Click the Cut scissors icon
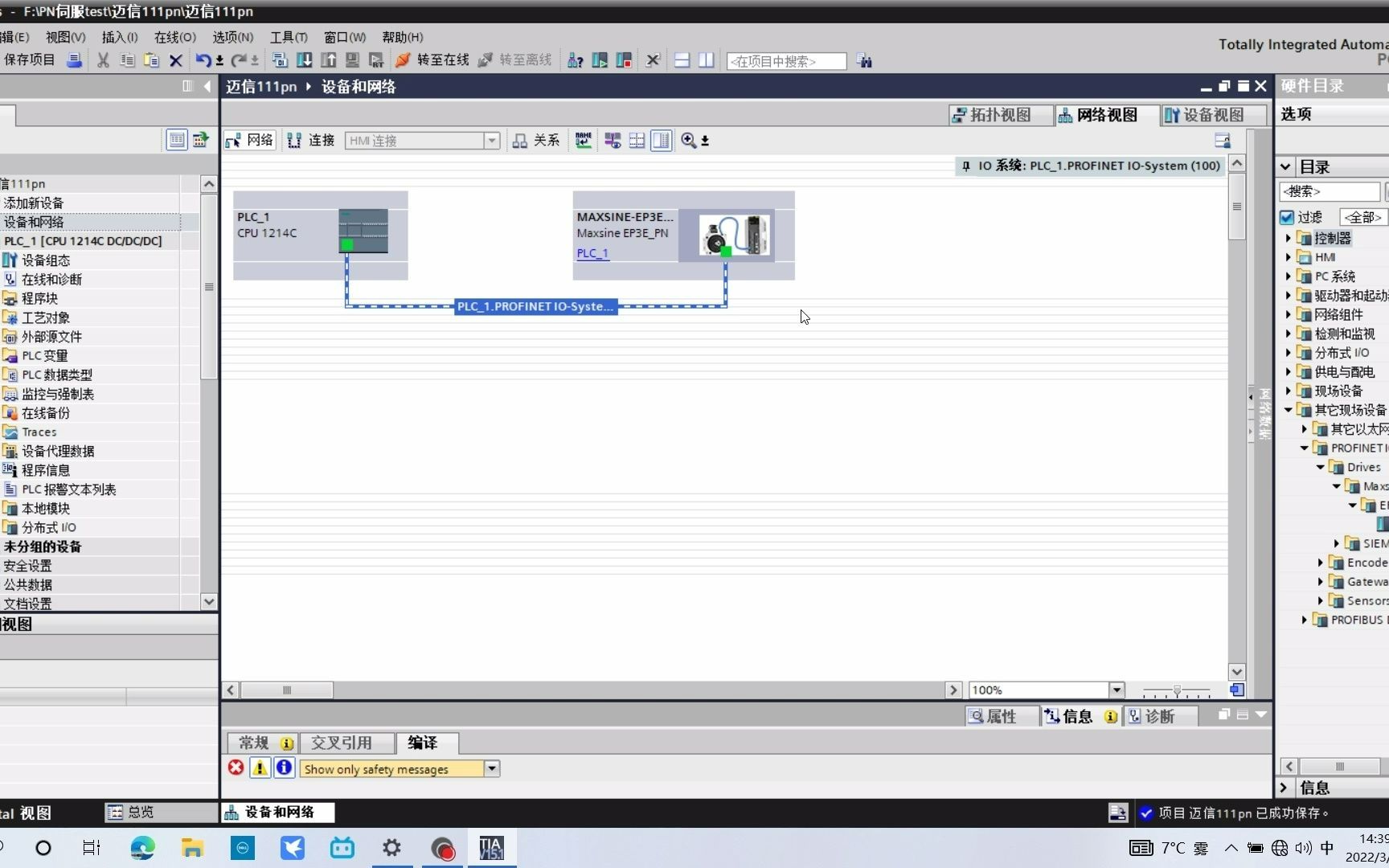1389x868 pixels. coord(103,60)
